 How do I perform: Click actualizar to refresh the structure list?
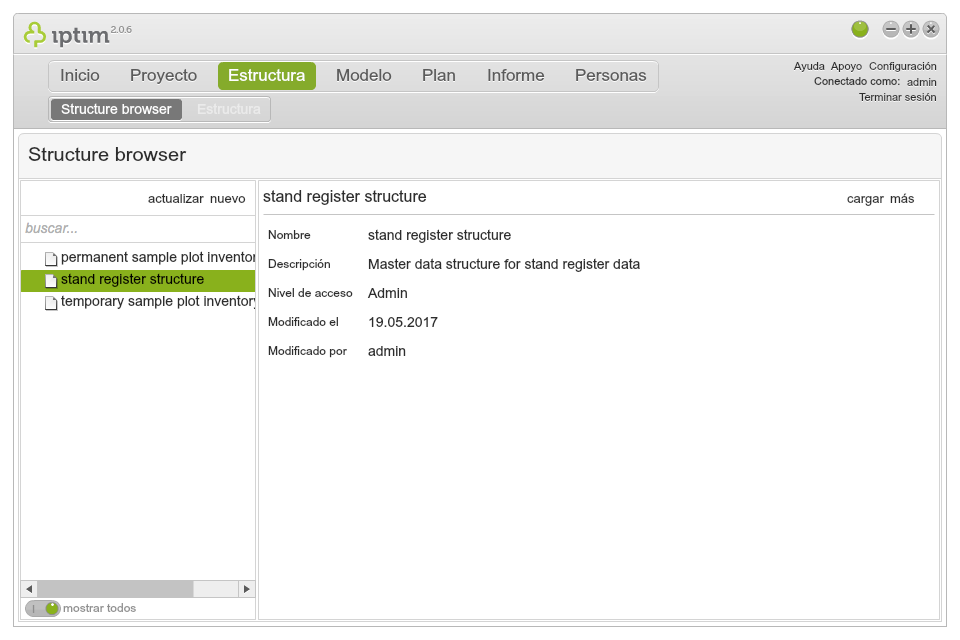pyautogui.click(x=176, y=198)
